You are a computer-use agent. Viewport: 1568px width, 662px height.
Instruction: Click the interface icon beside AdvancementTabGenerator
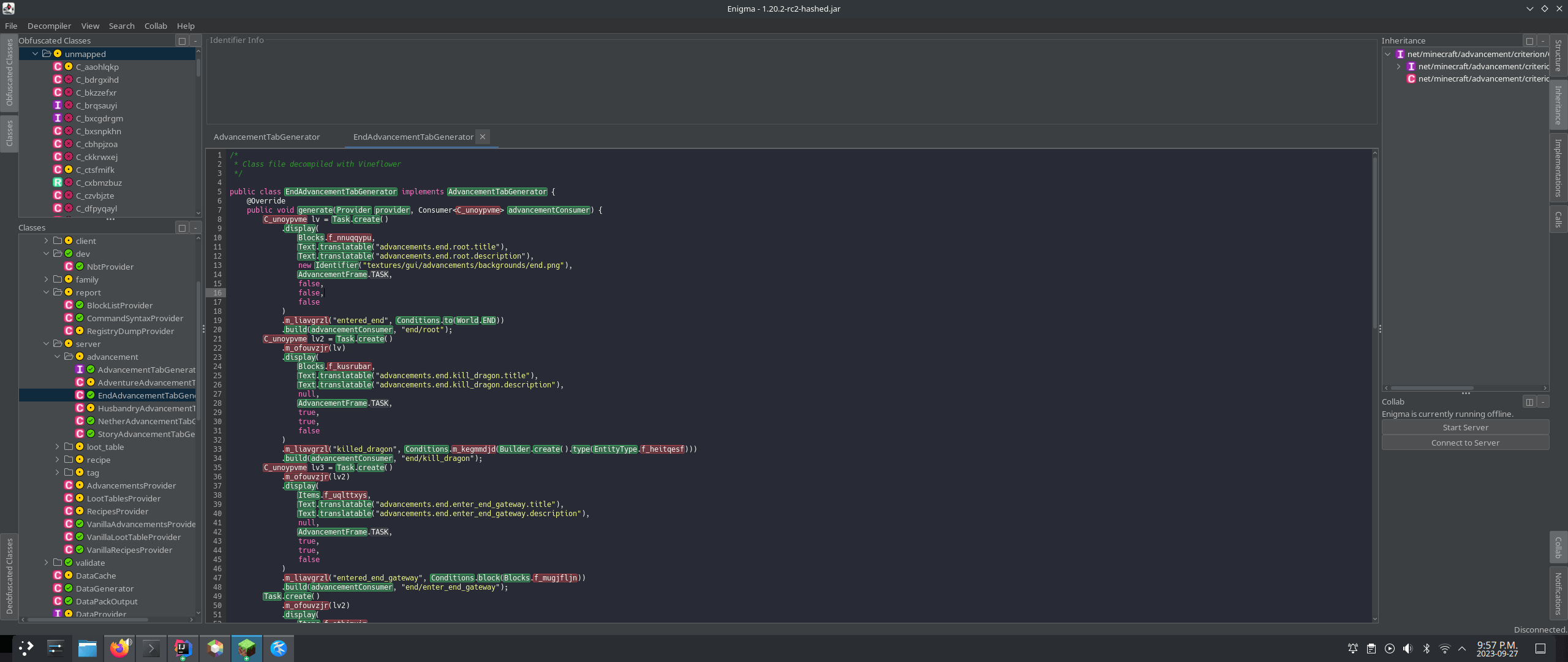click(80, 369)
